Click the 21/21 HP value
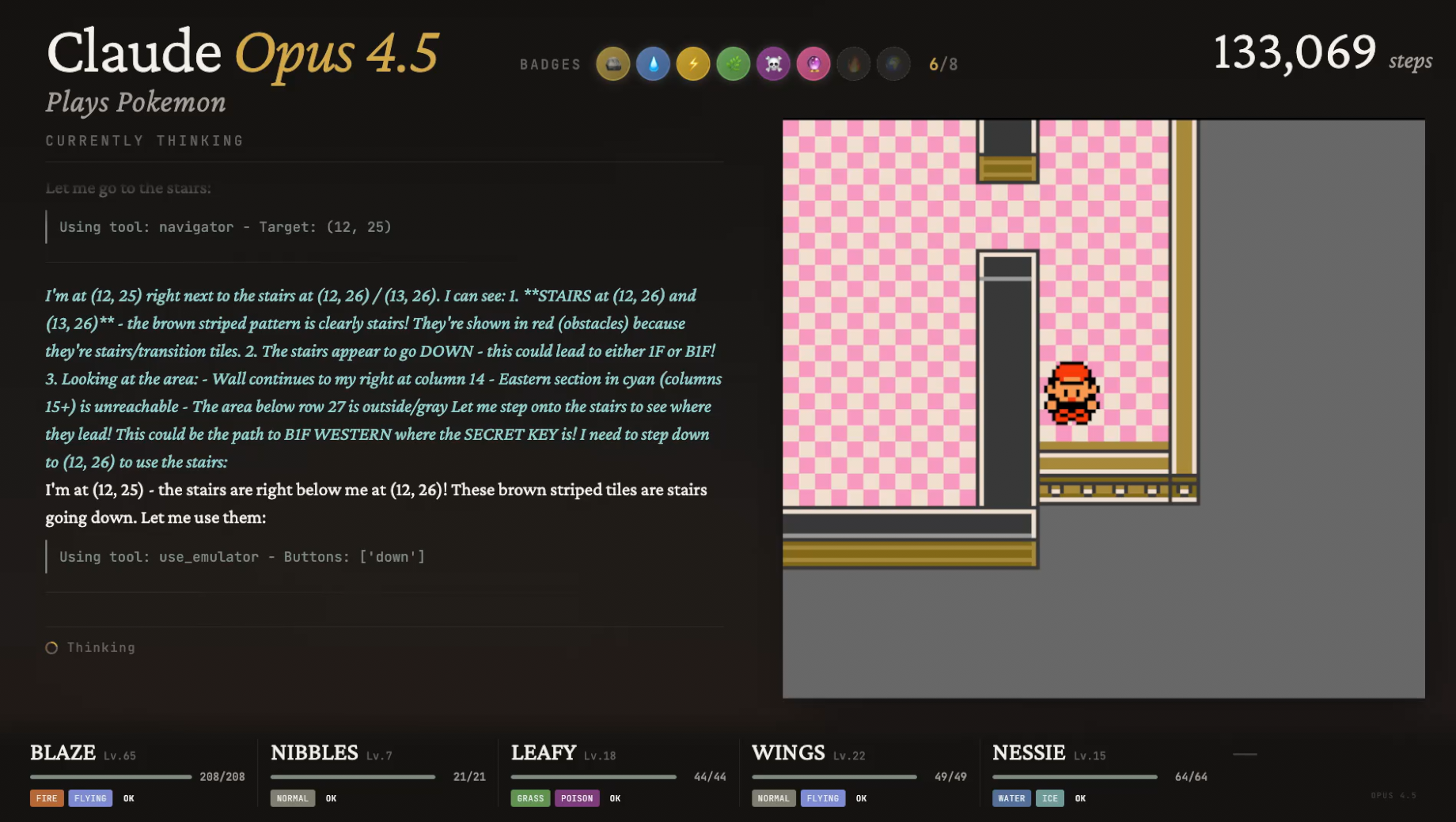The height and width of the screenshot is (822, 1456). tap(469, 777)
